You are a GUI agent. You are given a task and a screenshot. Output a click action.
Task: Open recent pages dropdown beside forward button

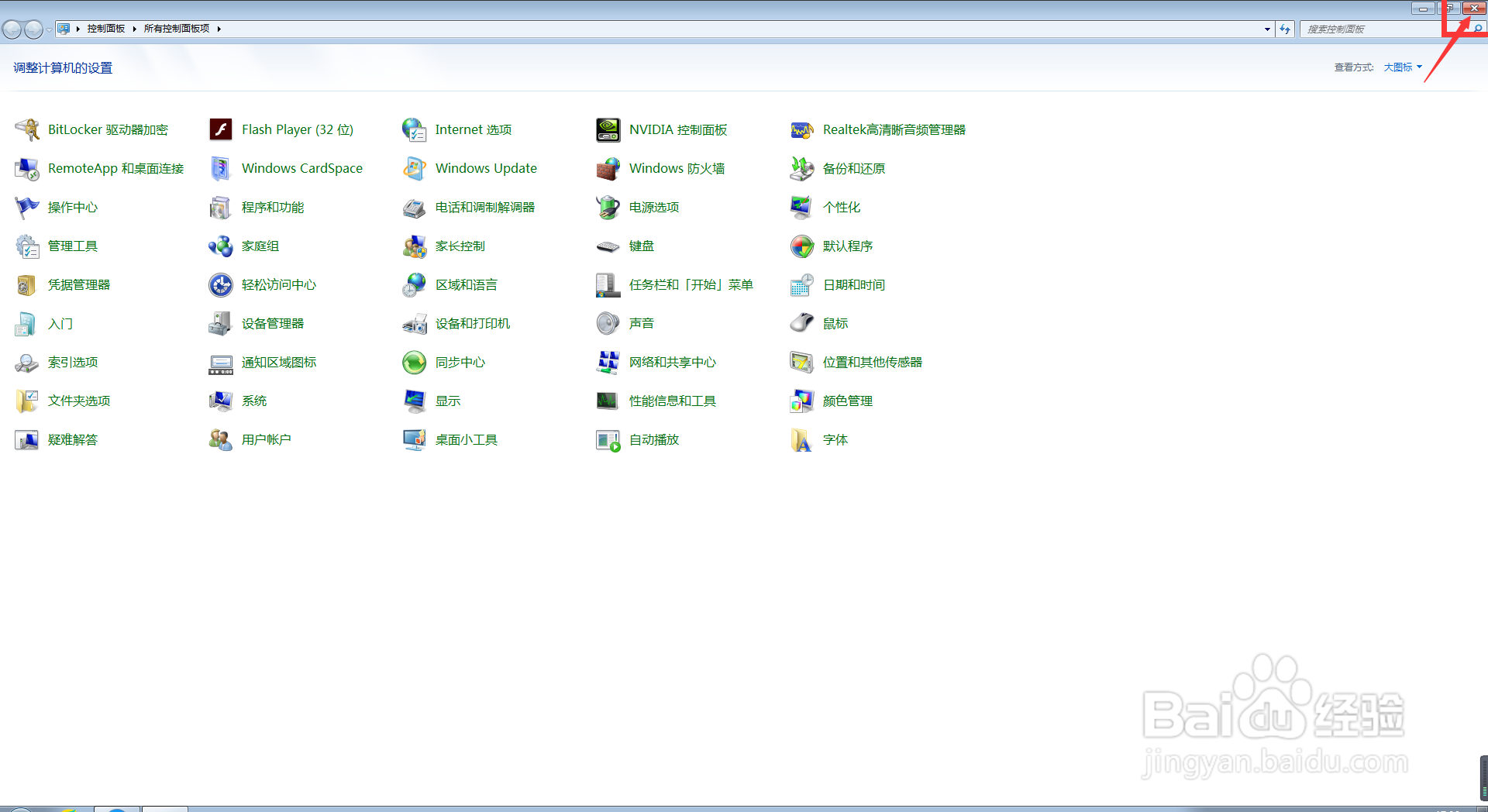click(49, 29)
